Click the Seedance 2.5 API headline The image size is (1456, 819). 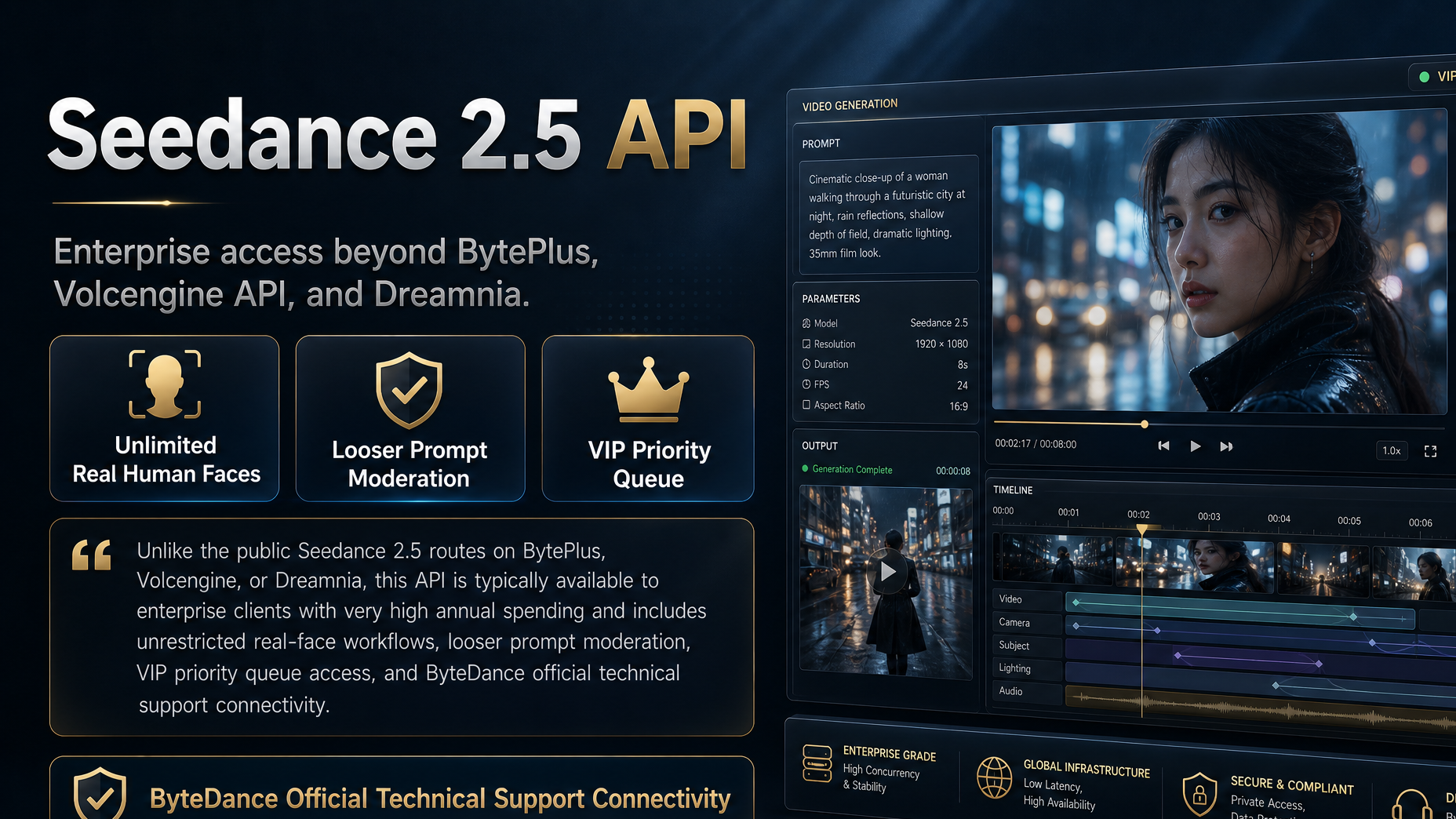(x=397, y=135)
